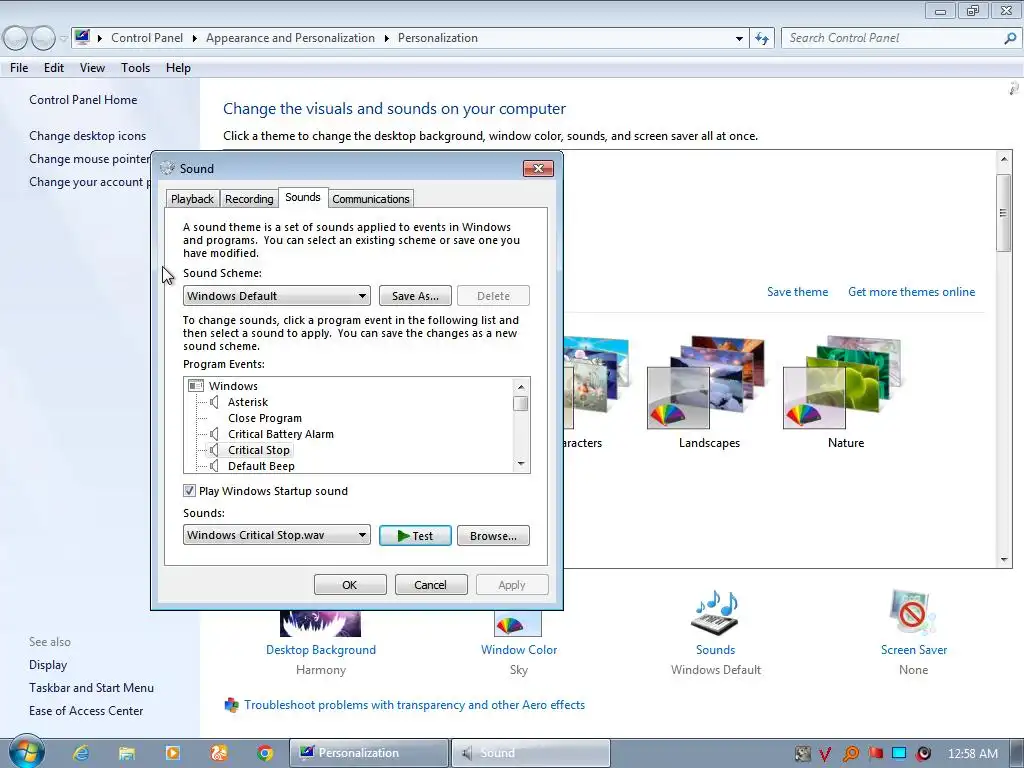This screenshot has width=1024, height=768.
Task: Click Get more themes online link
Action: click(x=911, y=292)
